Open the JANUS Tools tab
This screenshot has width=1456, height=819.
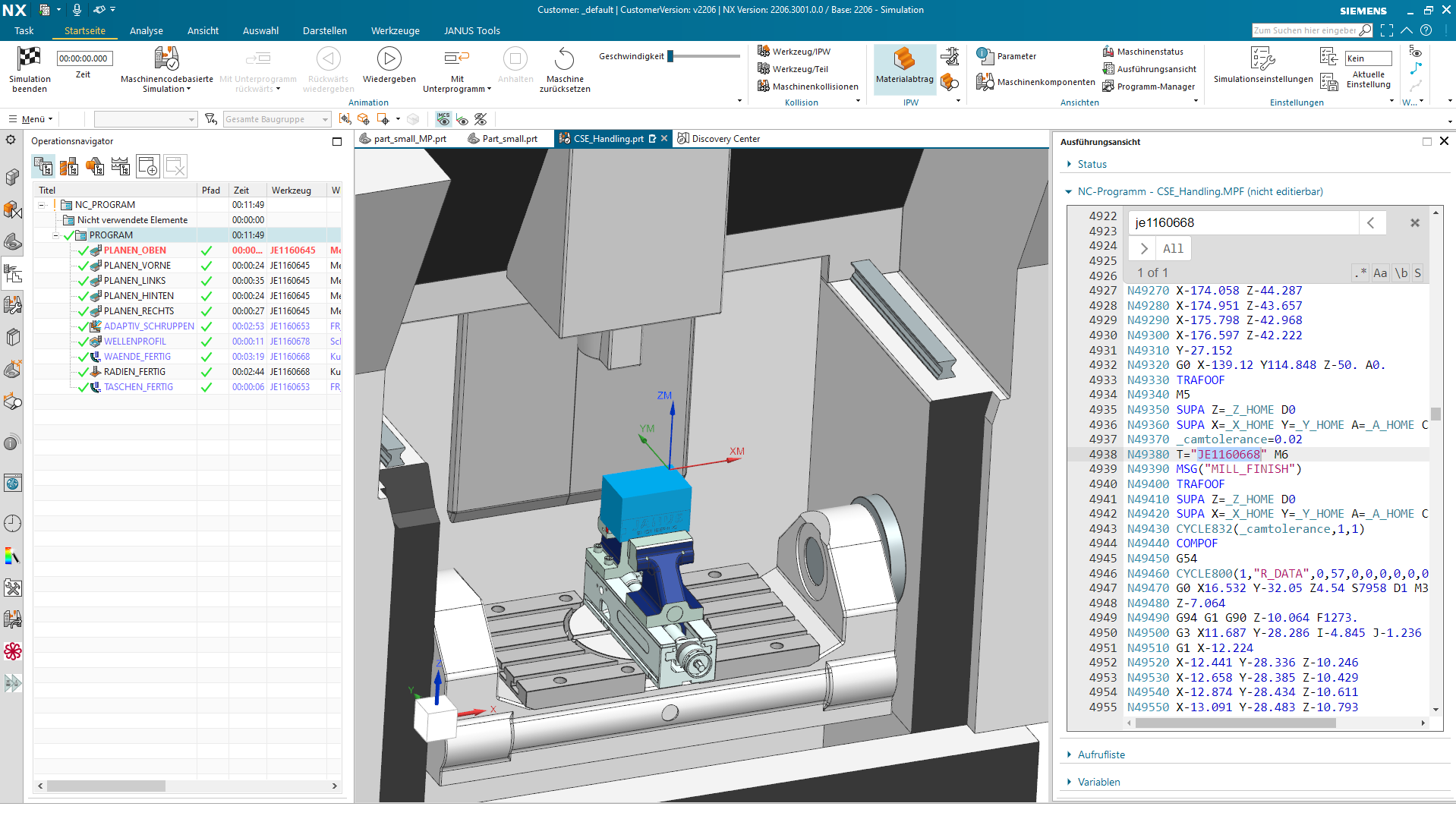471,31
